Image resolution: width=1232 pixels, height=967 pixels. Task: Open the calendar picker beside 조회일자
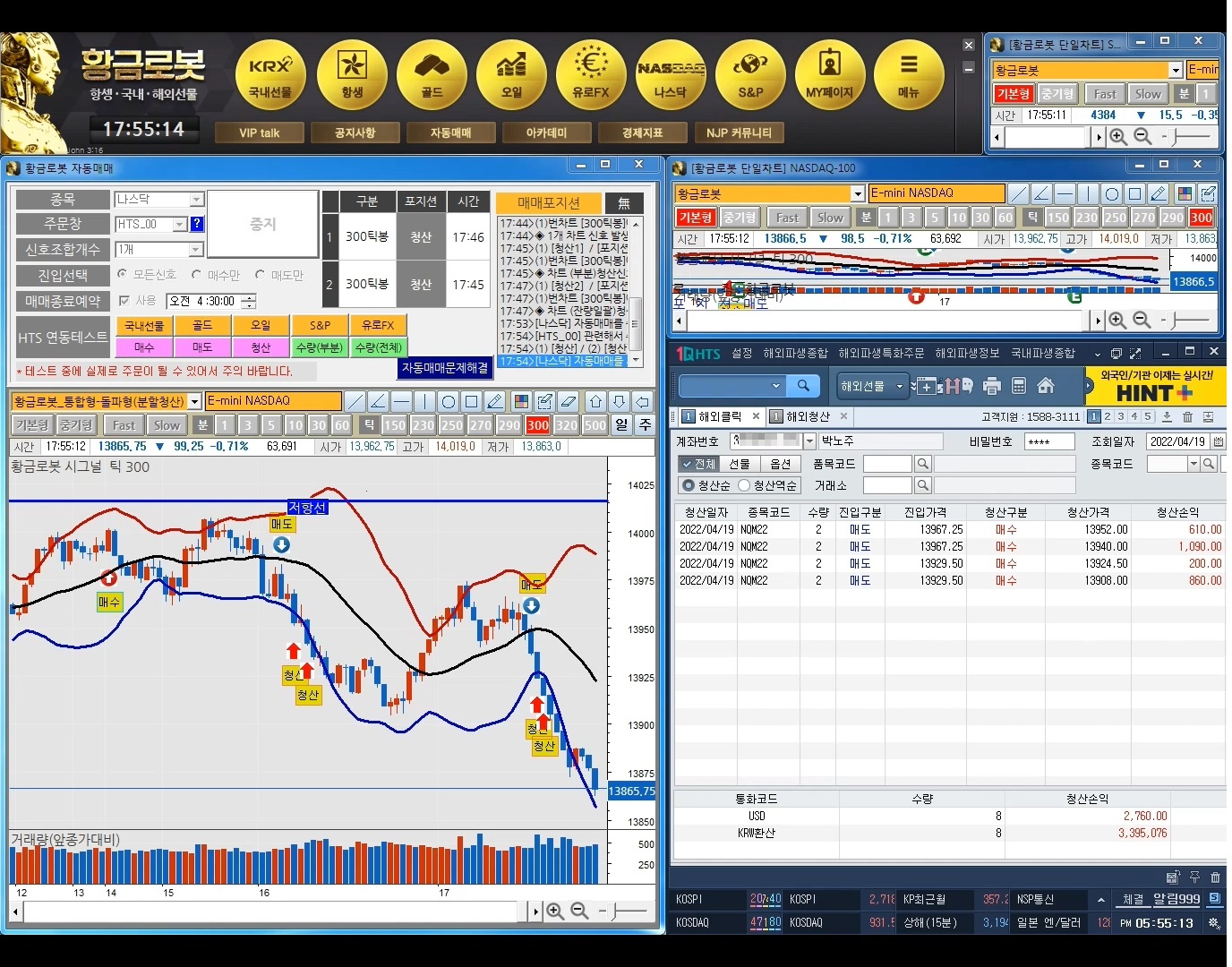pos(1218,441)
